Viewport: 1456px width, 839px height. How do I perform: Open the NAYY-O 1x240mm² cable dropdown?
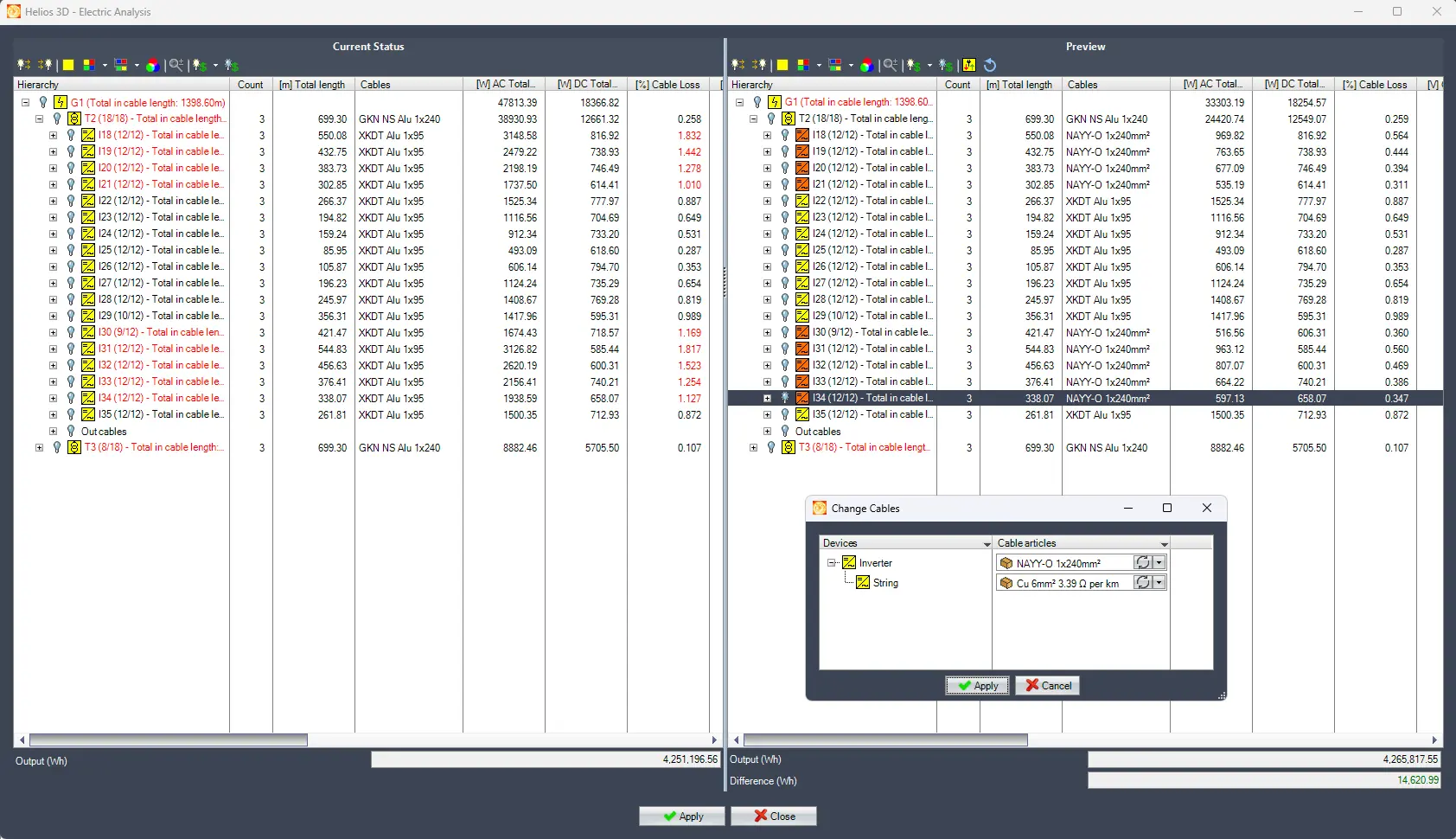click(x=1159, y=562)
